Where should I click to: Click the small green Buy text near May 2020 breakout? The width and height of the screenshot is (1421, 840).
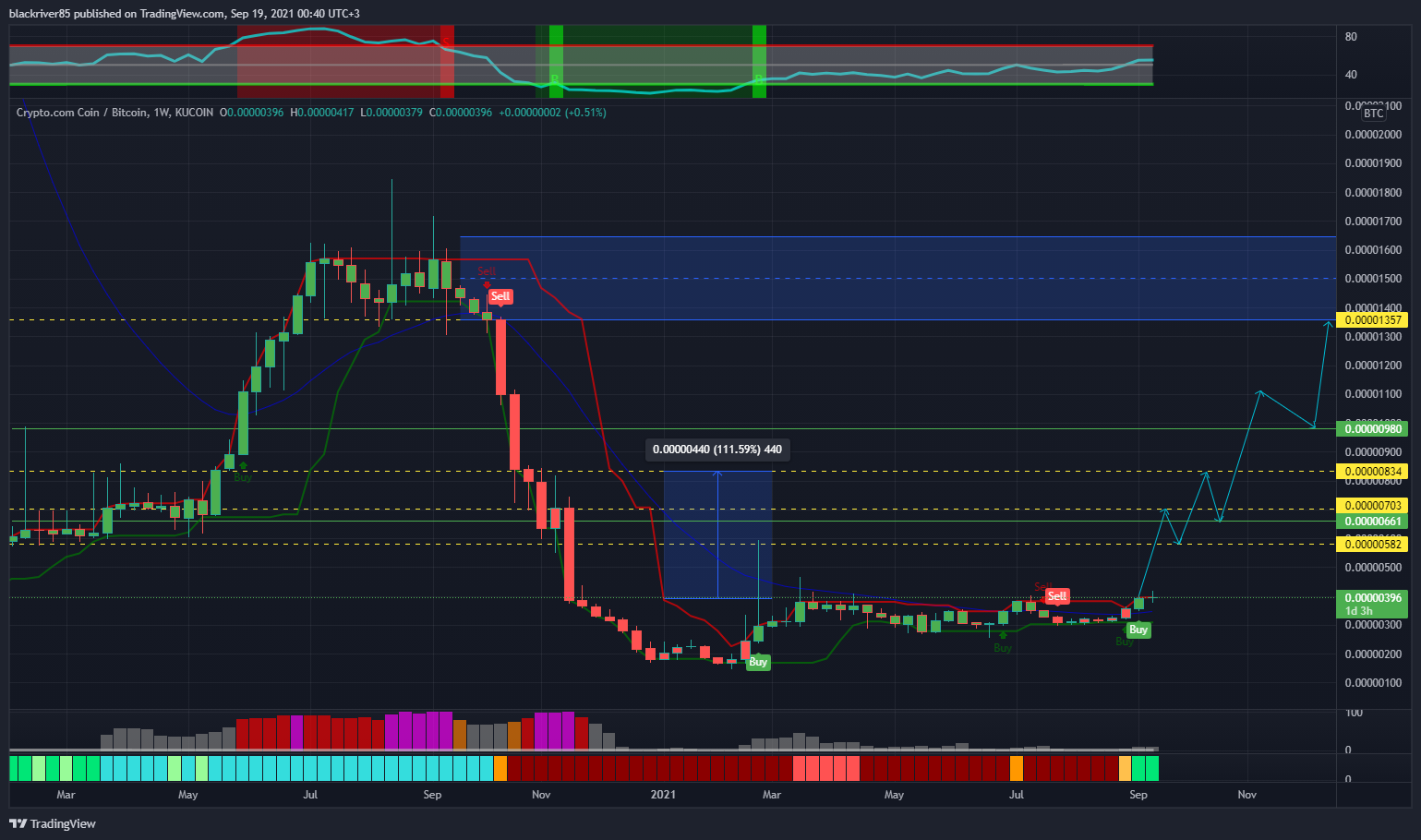[243, 477]
